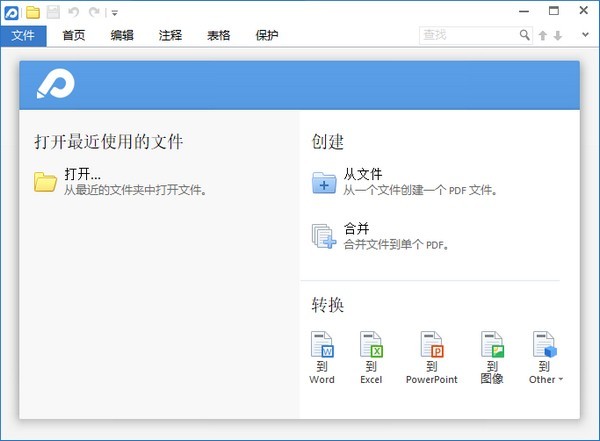Open the 文件 menu tab
Viewport: 600px width, 441px height.
[23, 36]
